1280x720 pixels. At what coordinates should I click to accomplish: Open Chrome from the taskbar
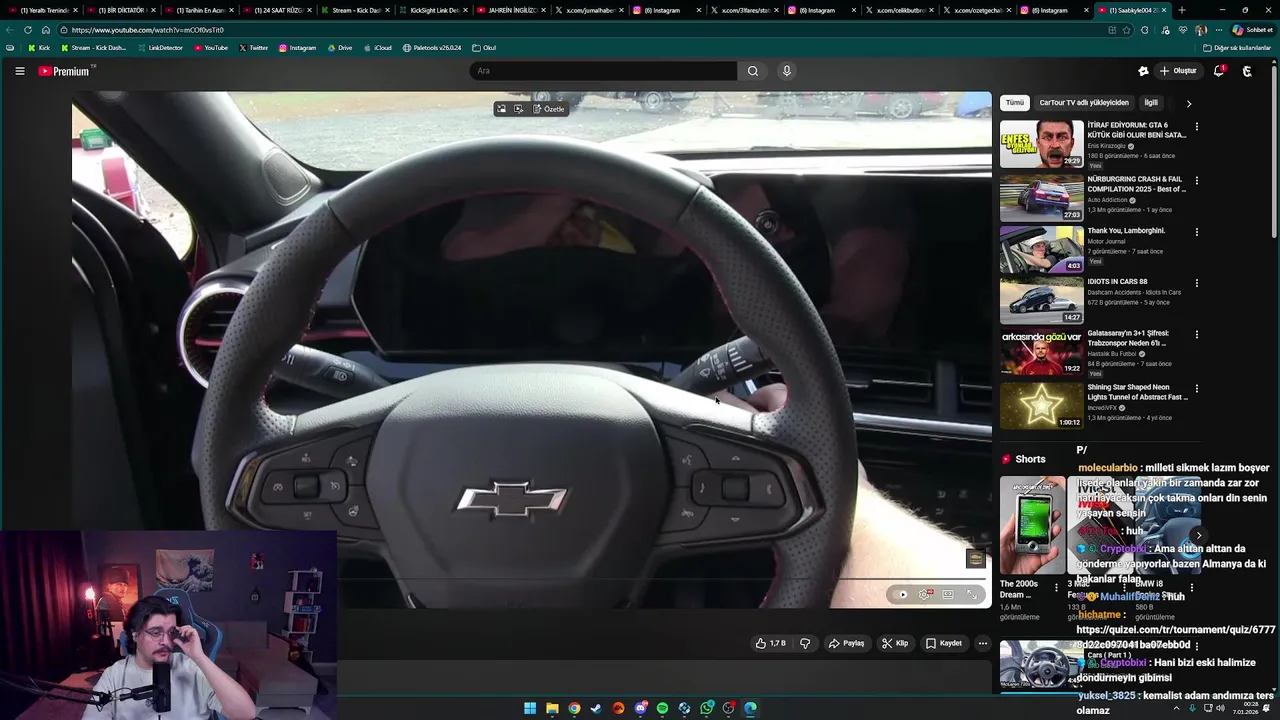coord(574,708)
